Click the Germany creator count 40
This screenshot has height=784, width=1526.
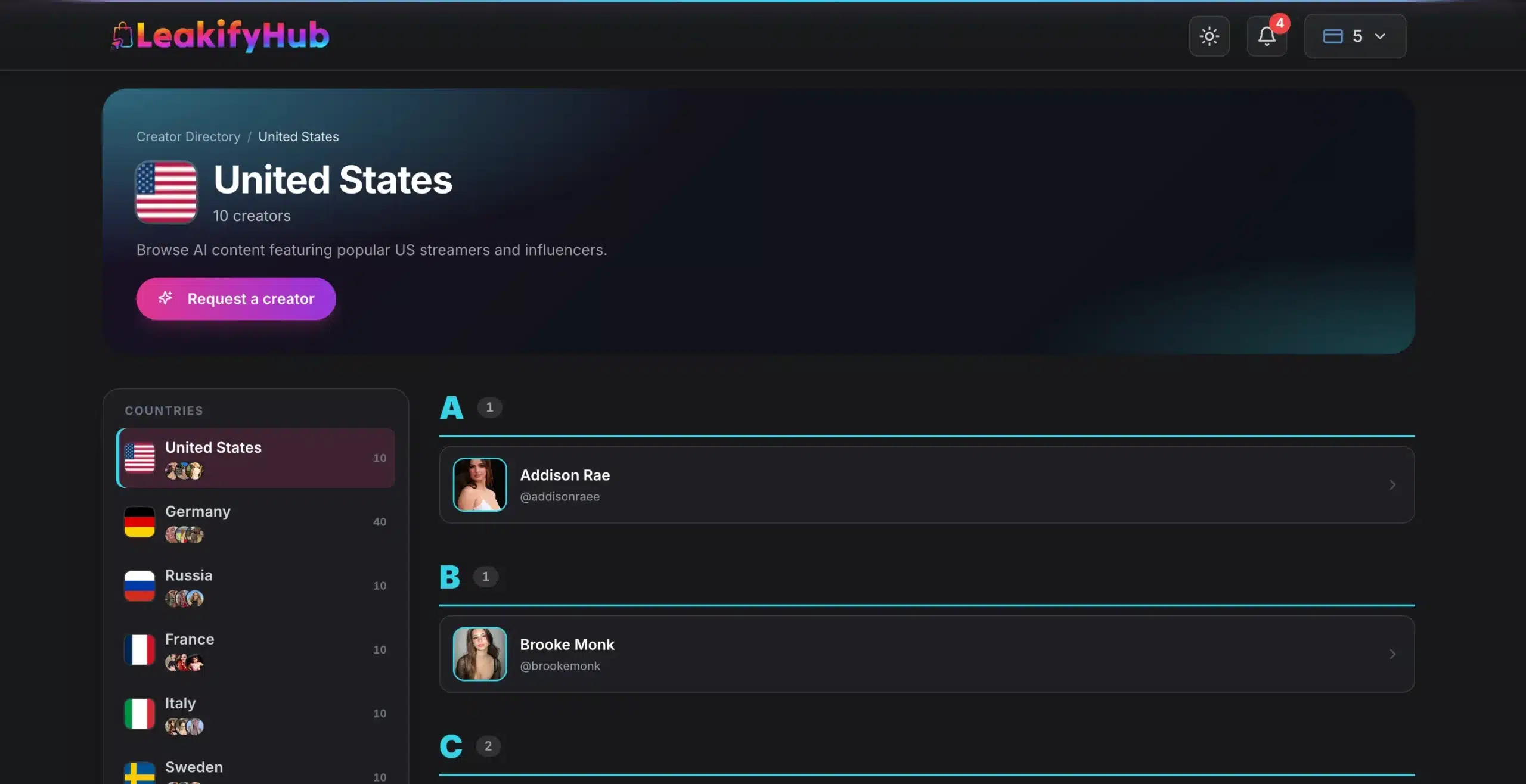pos(380,522)
